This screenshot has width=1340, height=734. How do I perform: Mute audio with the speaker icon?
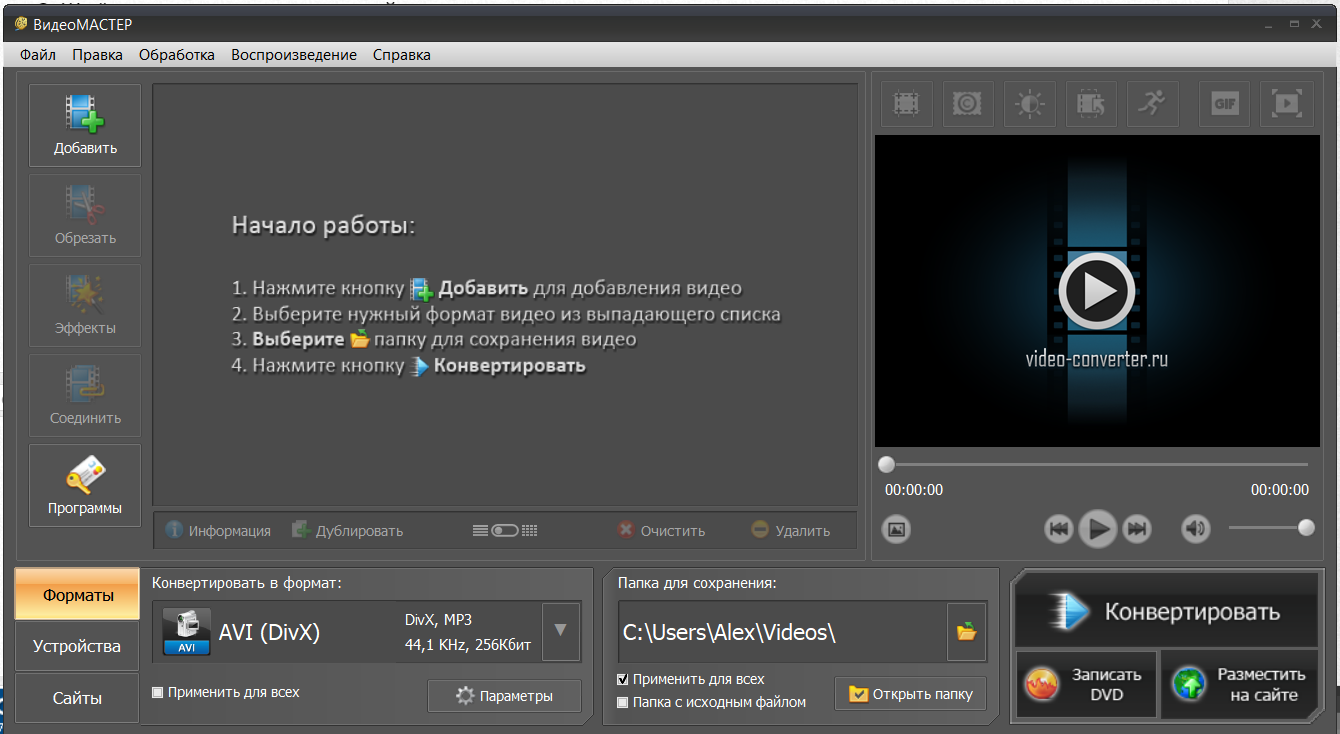[x=1195, y=529]
